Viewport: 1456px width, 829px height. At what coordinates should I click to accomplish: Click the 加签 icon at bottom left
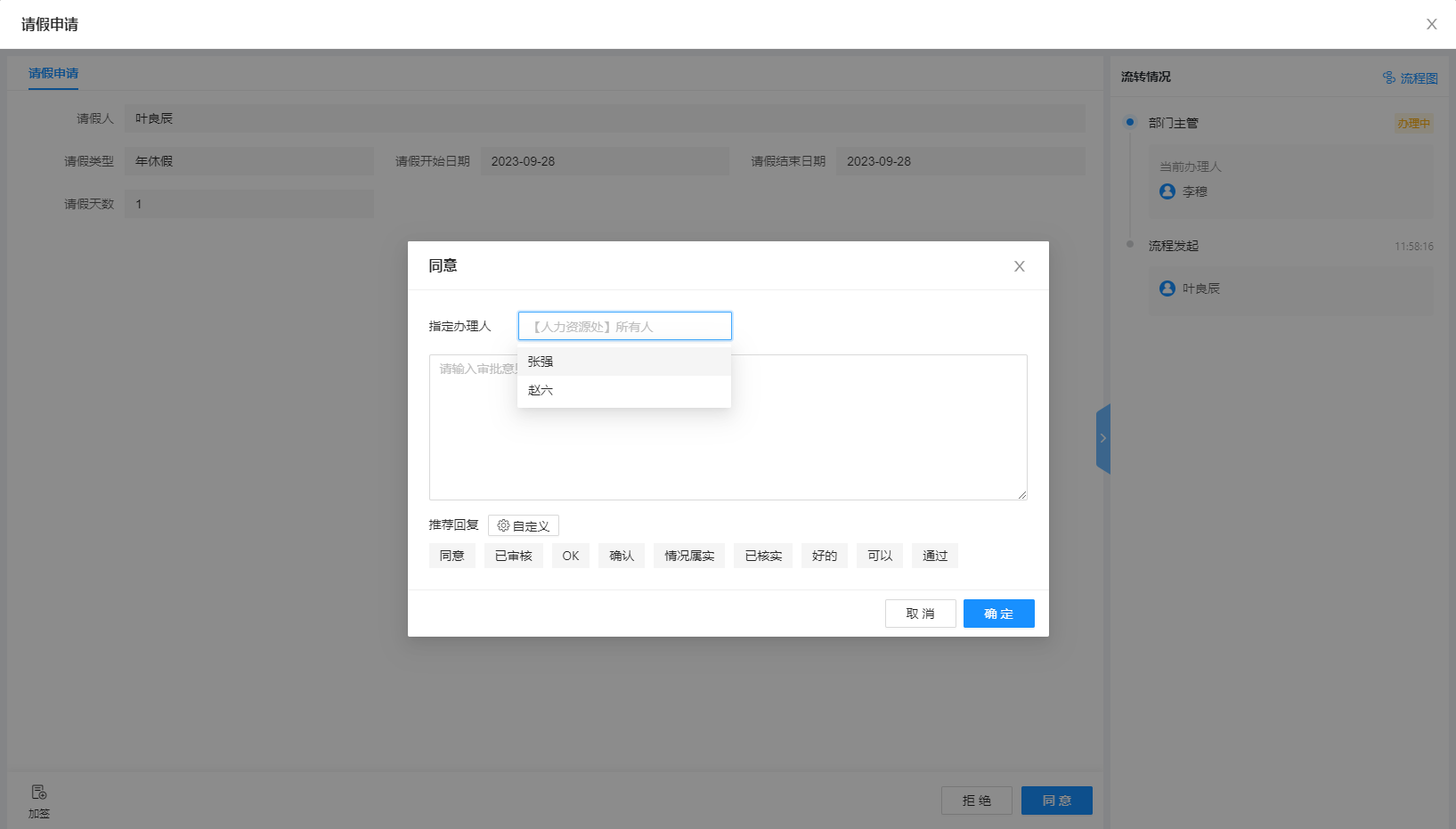click(38, 793)
